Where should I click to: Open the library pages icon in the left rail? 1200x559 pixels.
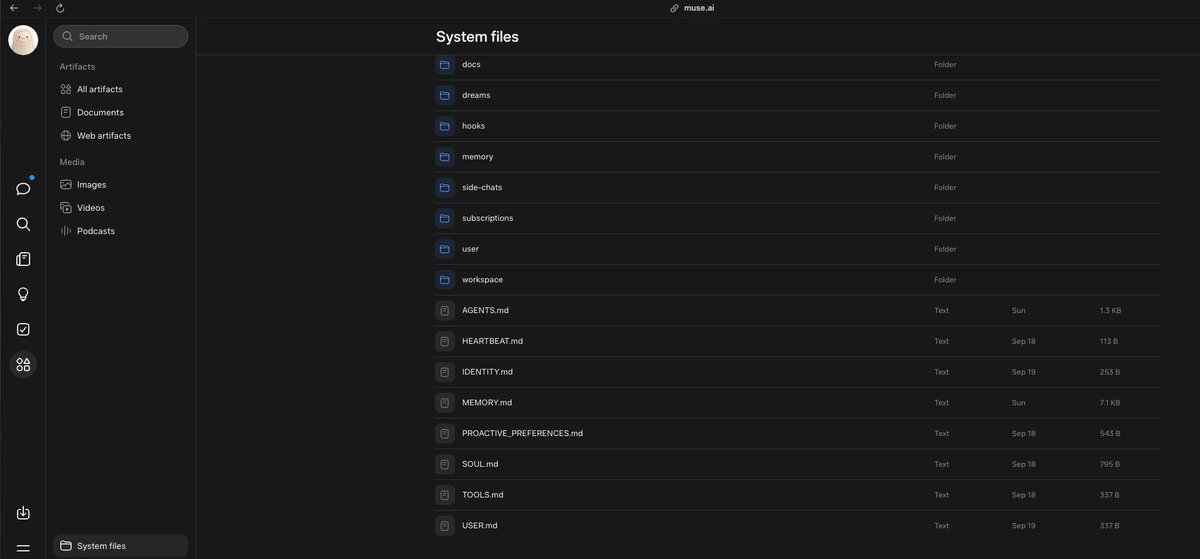coord(23,259)
